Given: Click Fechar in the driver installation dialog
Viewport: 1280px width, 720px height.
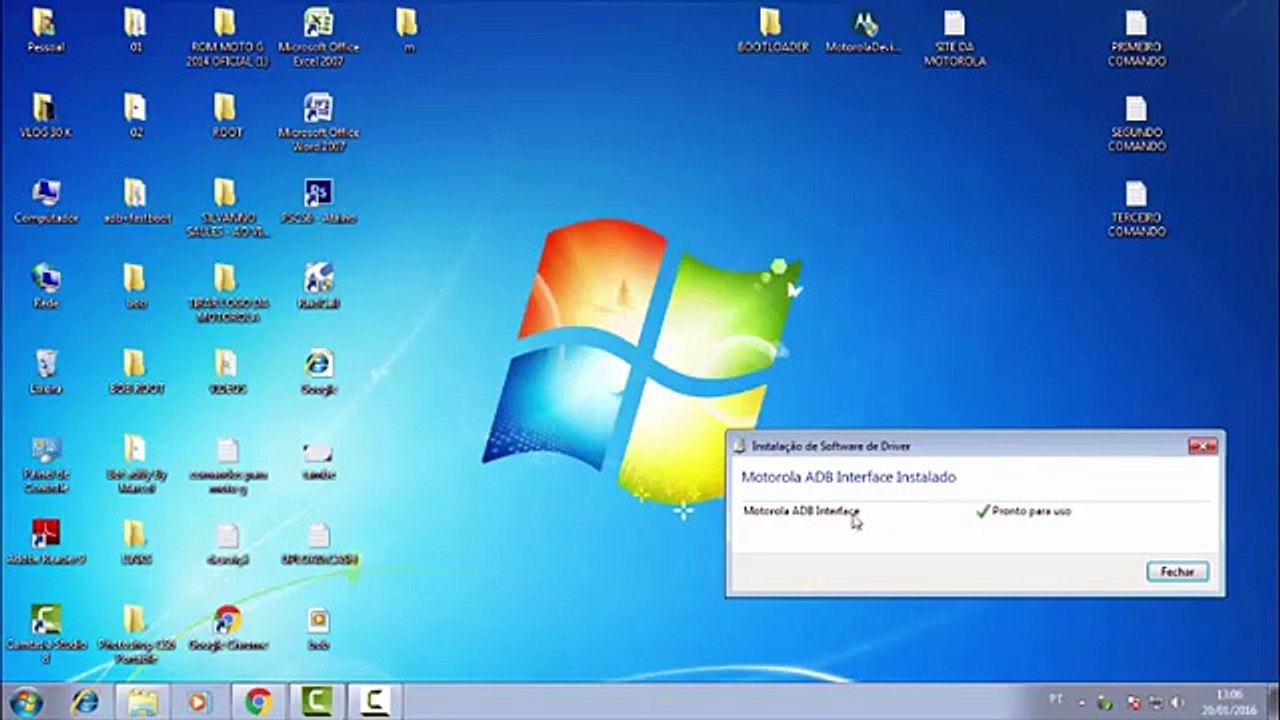Looking at the screenshot, I should (x=1178, y=572).
